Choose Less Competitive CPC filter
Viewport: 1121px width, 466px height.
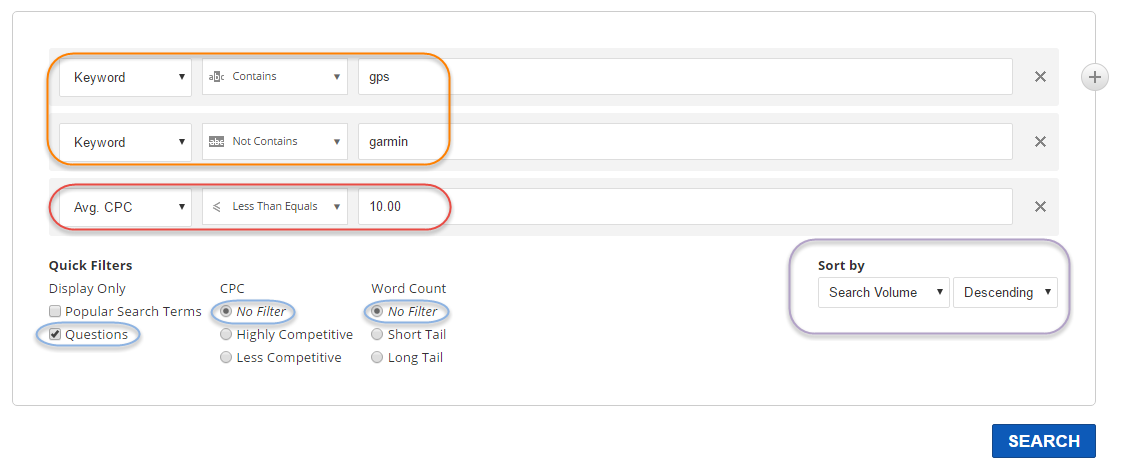[227, 358]
